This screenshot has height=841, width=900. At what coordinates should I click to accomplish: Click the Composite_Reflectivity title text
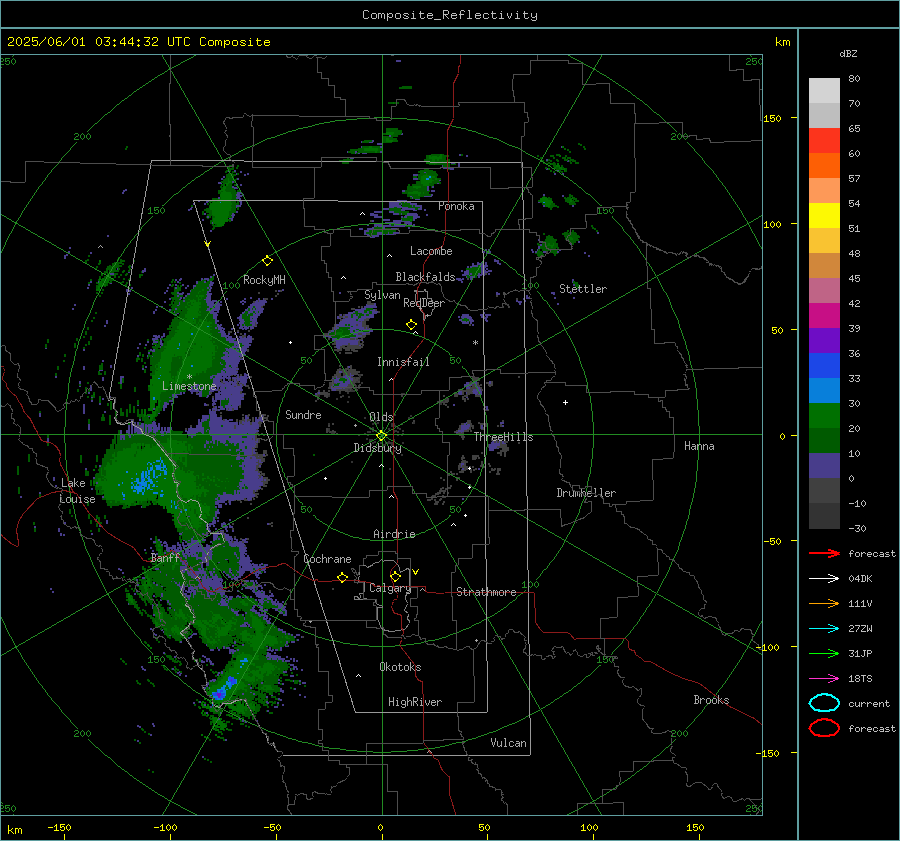(450, 15)
